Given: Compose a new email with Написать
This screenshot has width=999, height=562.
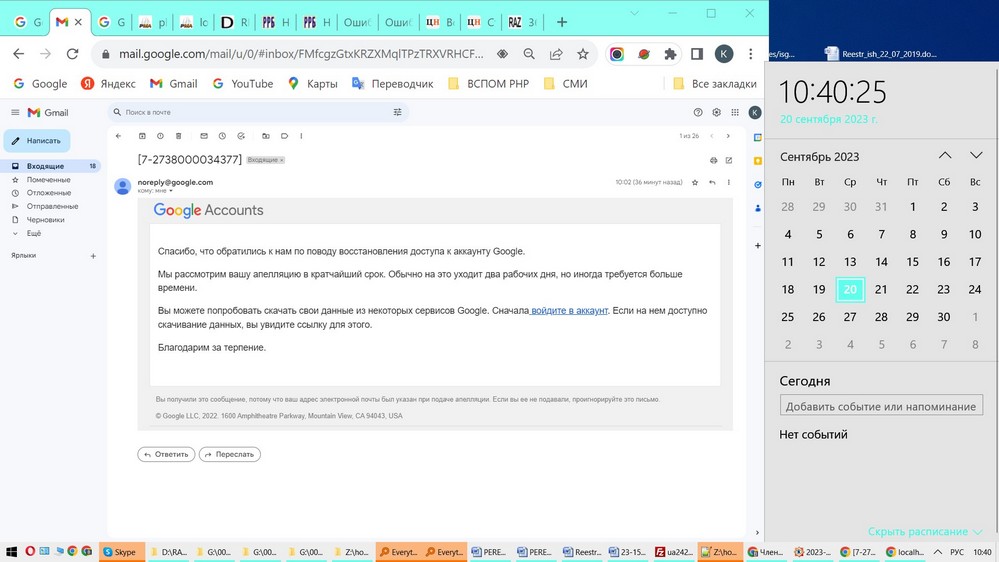Looking at the screenshot, I should pos(37,141).
